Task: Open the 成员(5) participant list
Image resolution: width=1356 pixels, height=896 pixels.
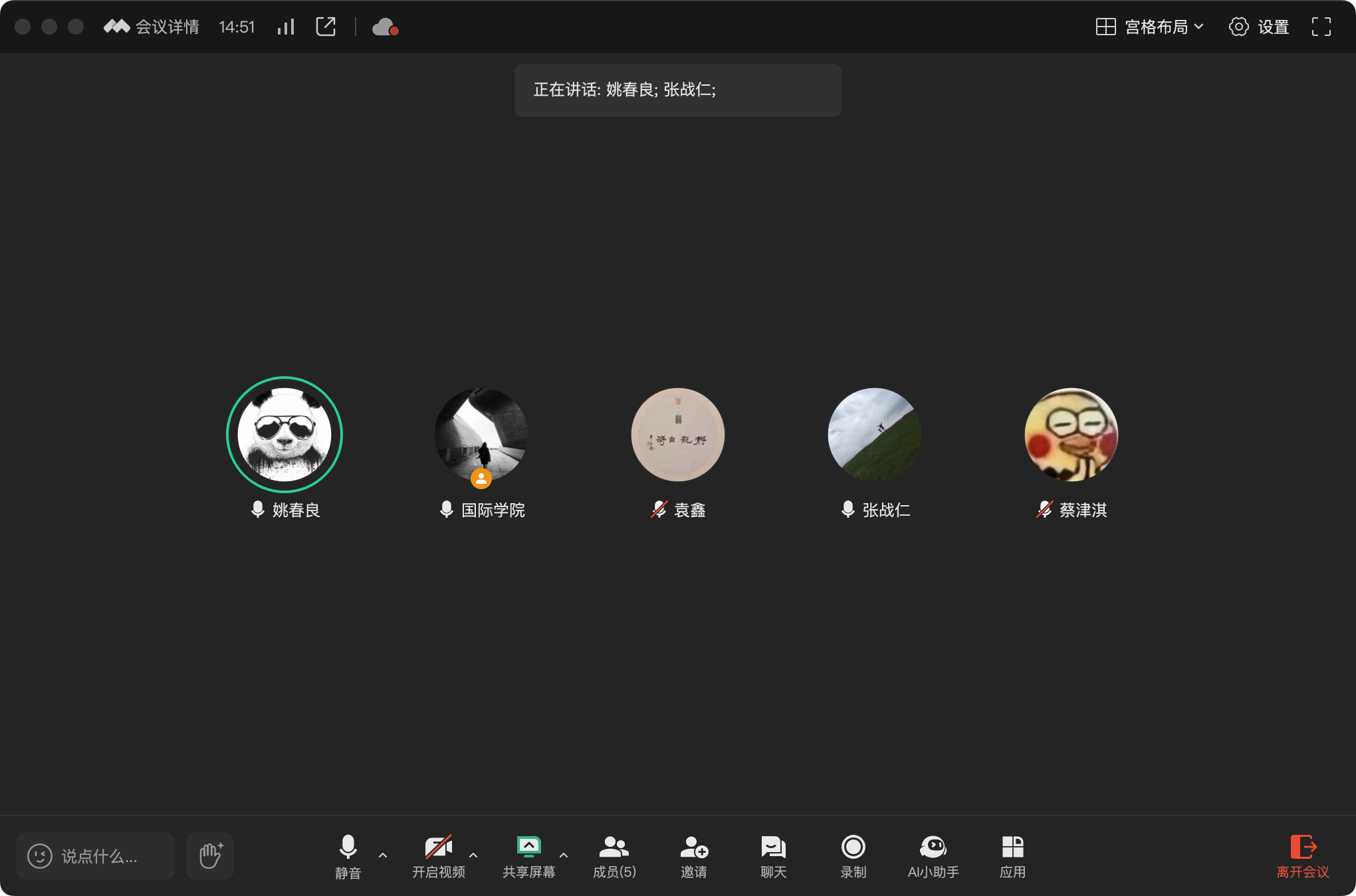Action: pyautogui.click(x=614, y=856)
